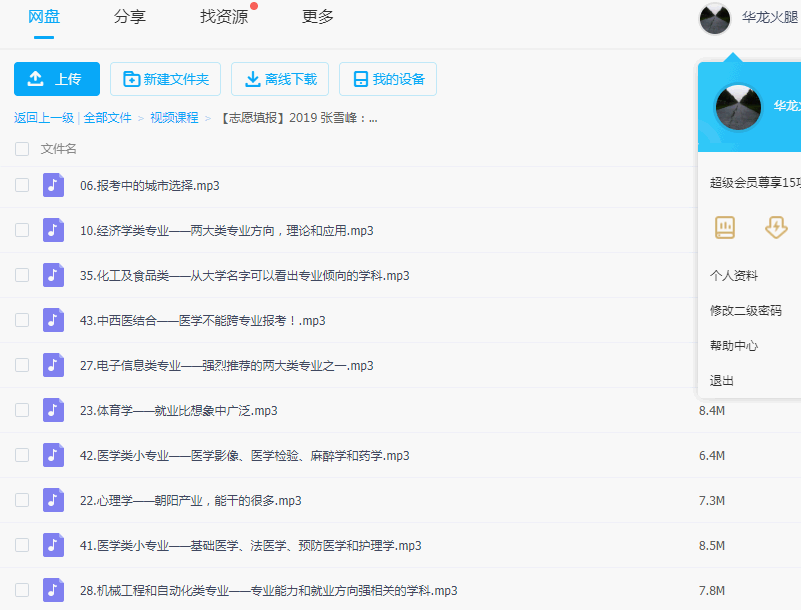The width and height of the screenshot is (801, 610).
Task: Check the box for 10.经济学类专业 file
Action: pos(22,230)
